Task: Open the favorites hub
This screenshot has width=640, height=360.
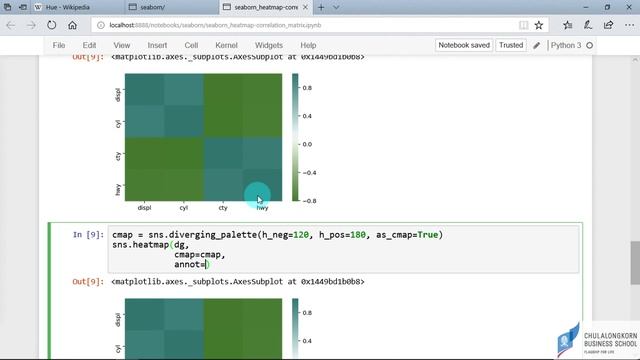Action: [x=568, y=25]
